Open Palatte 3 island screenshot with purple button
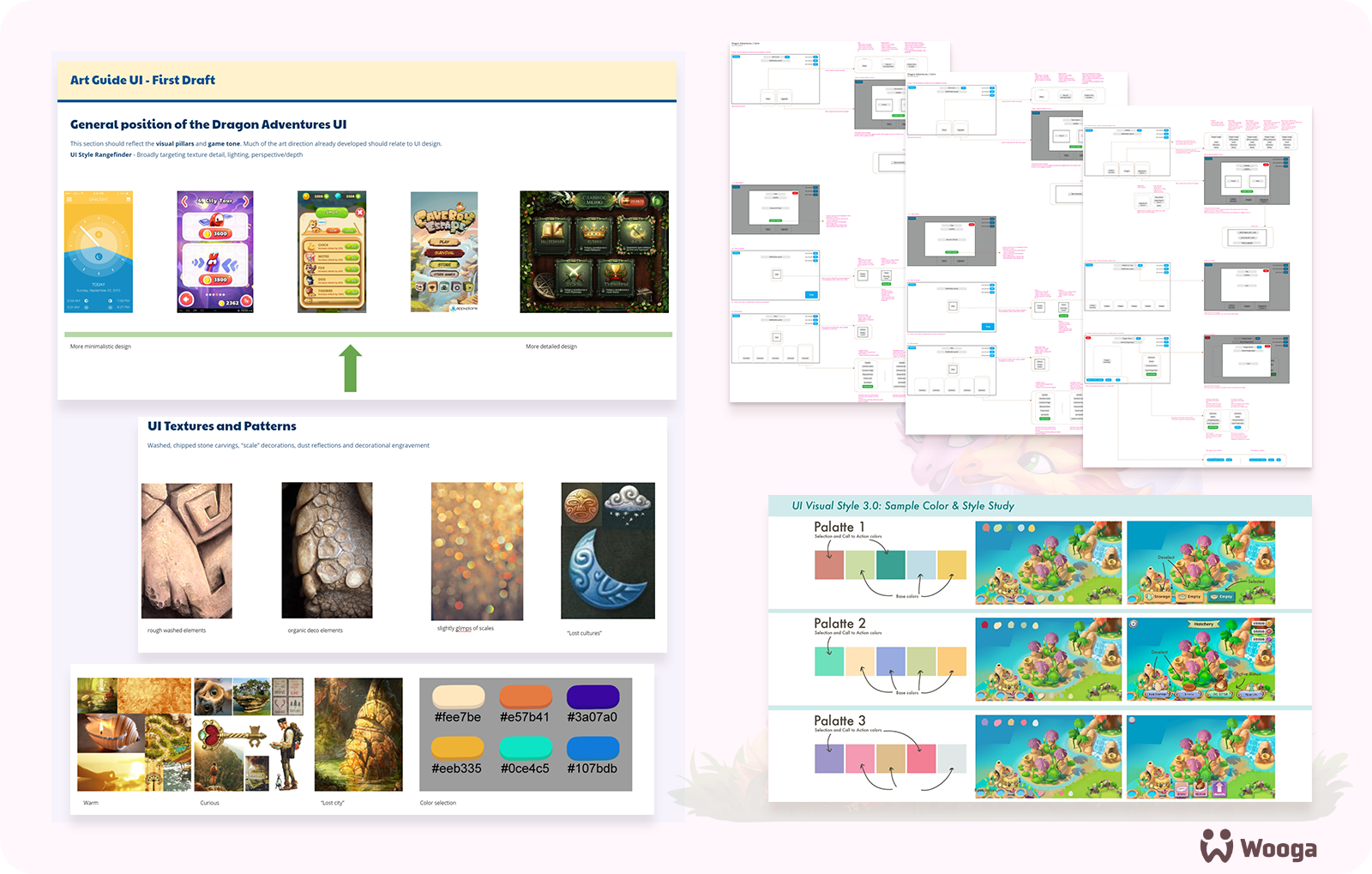The height and width of the screenshot is (874, 1372). (x=1200, y=757)
